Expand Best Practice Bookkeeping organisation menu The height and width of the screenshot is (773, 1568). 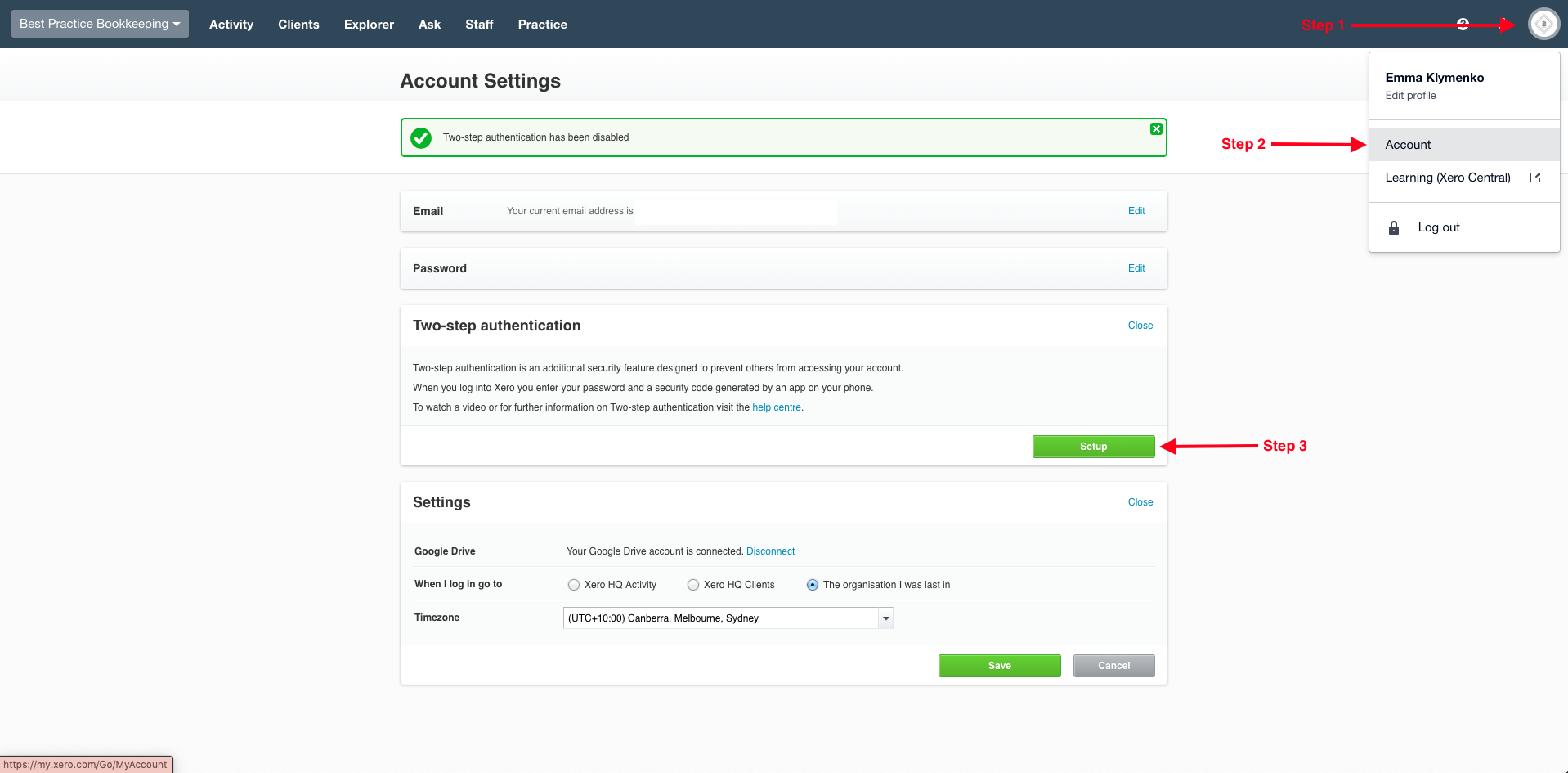coord(100,24)
